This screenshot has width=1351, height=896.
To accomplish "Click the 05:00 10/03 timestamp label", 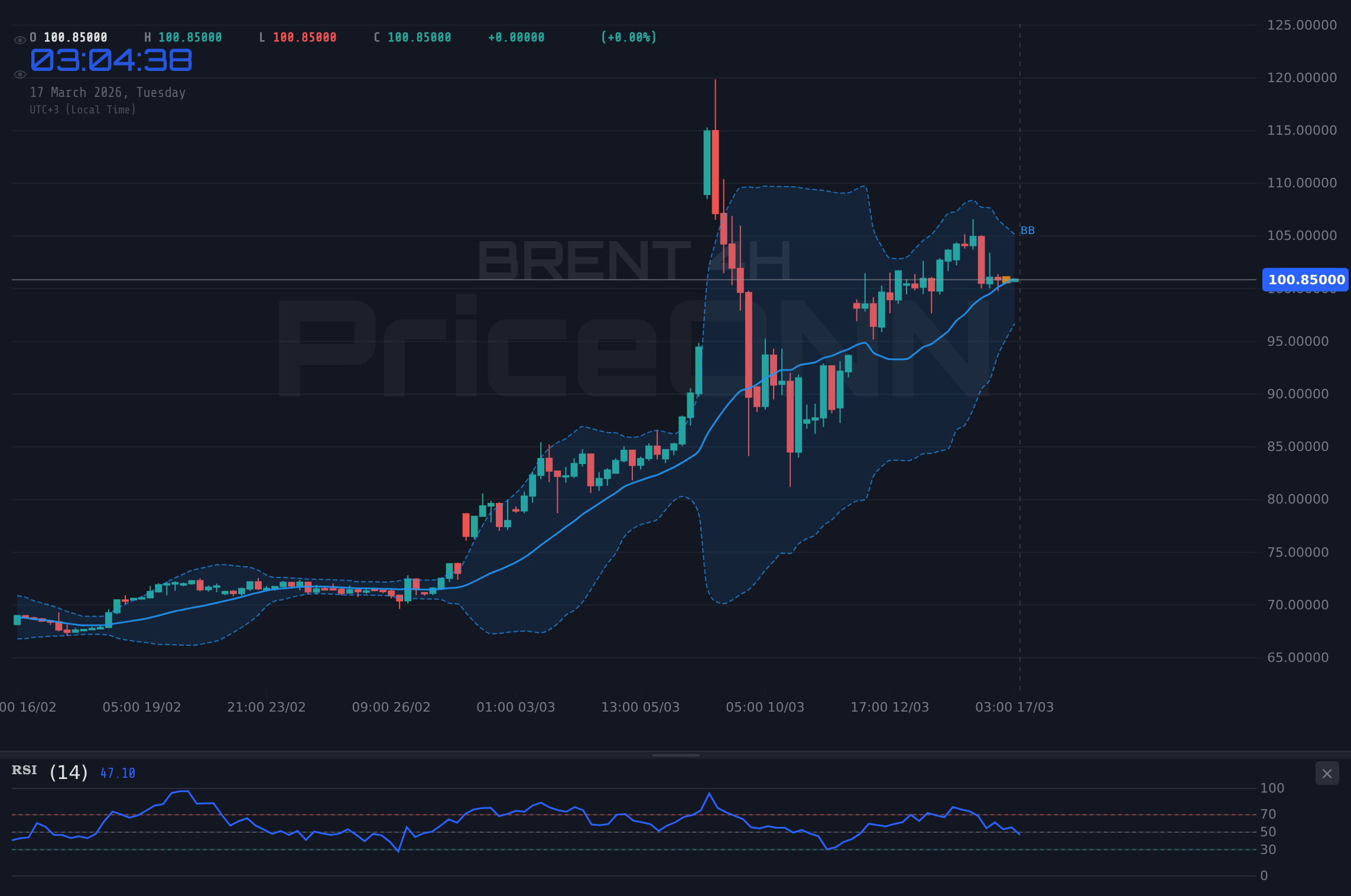I will [765, 707].
